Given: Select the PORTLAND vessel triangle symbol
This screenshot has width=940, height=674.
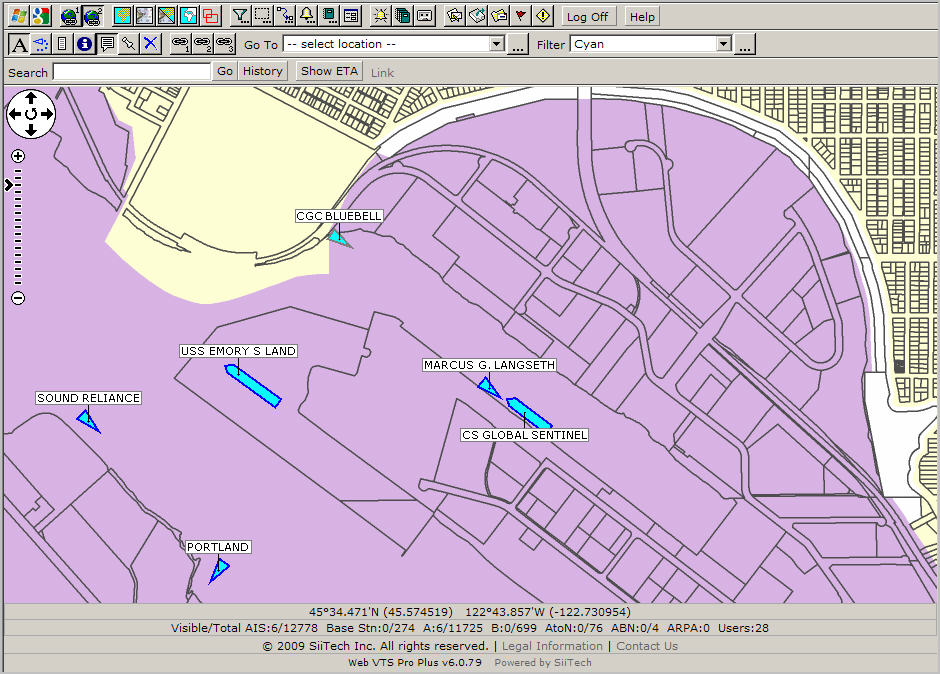Looking at the screenshot, I should [219, 570].
